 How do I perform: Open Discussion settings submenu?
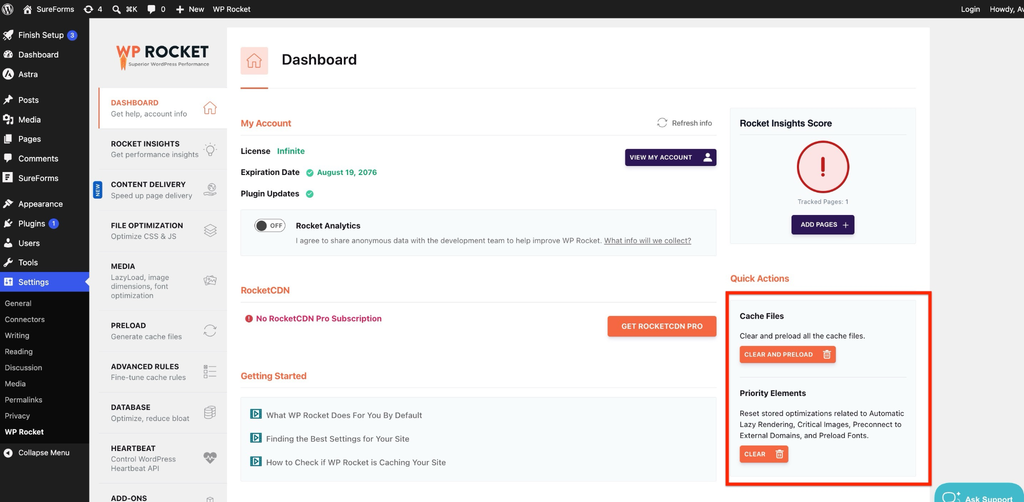[23, 368]
